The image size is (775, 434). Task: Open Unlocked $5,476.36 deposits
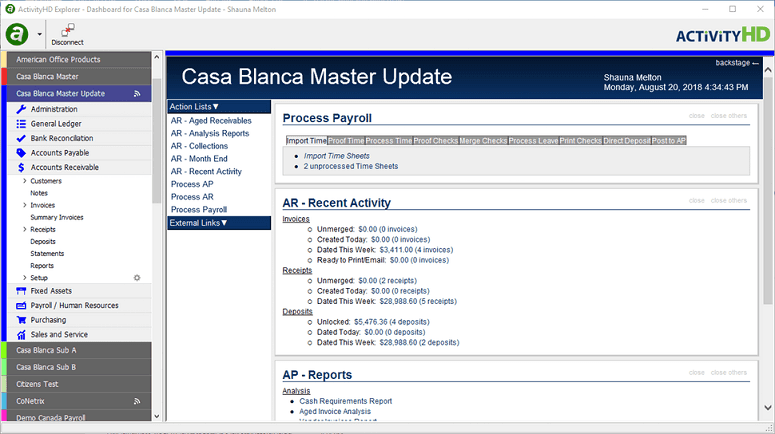point(392,322)
